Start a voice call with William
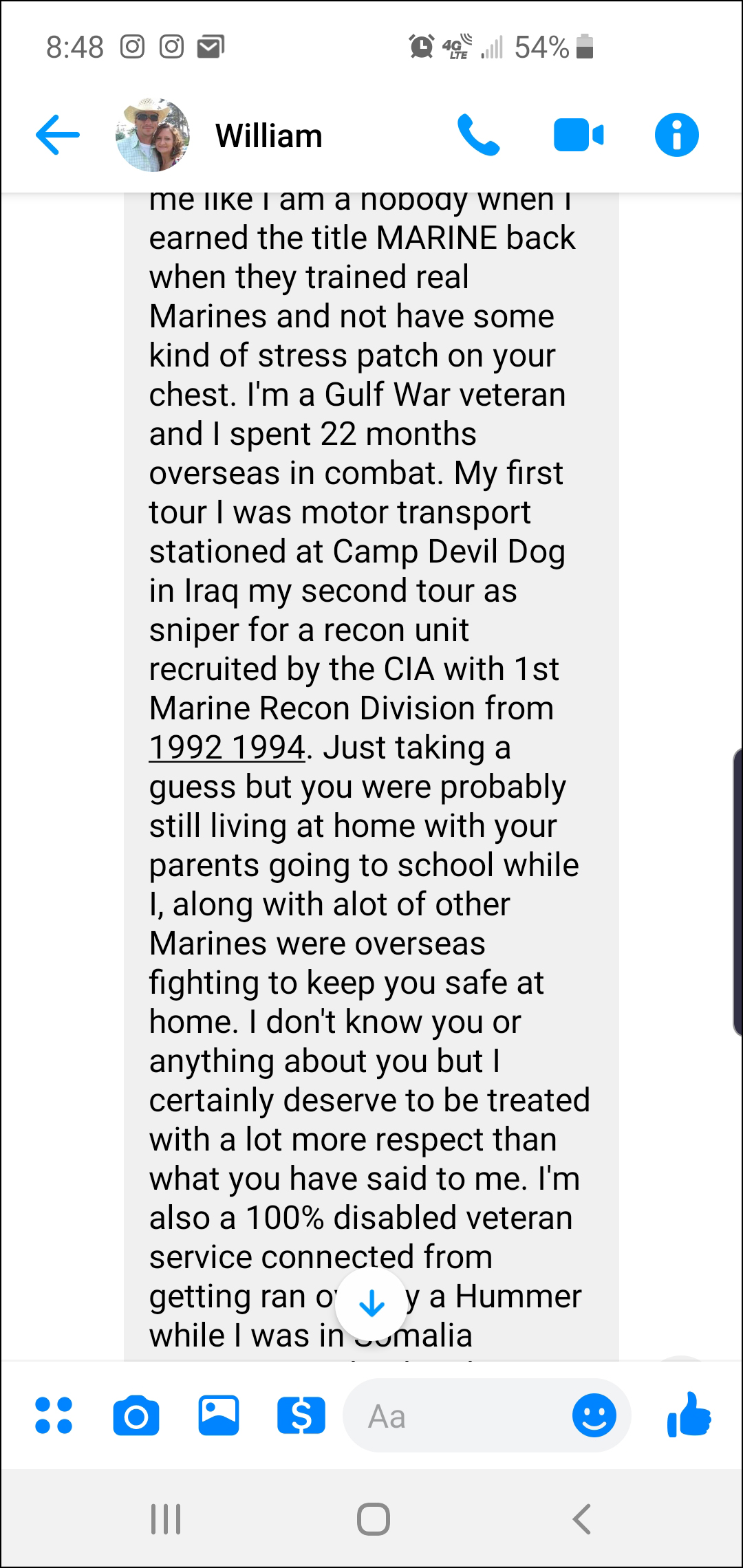 [478, 135]
